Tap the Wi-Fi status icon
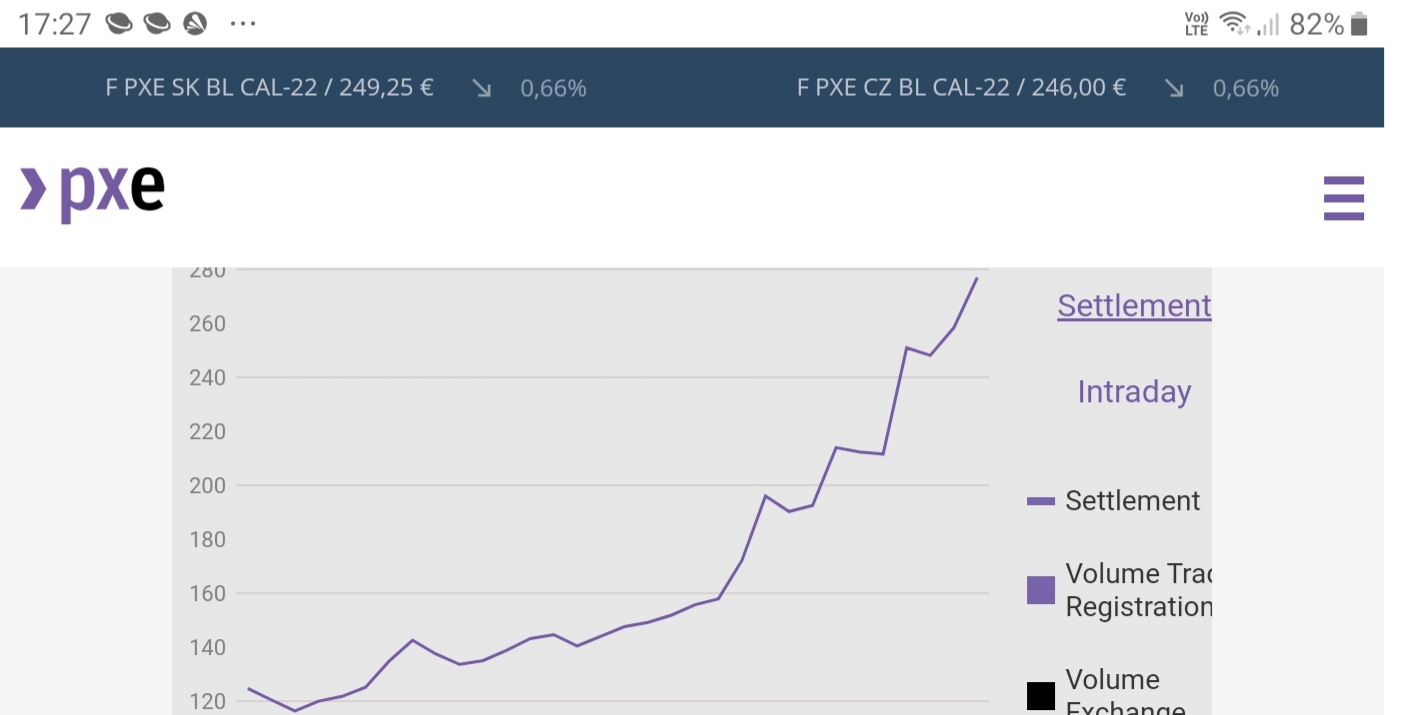Image resolution: width=1408 pixels, height=715 pixels. point(1235,24)
